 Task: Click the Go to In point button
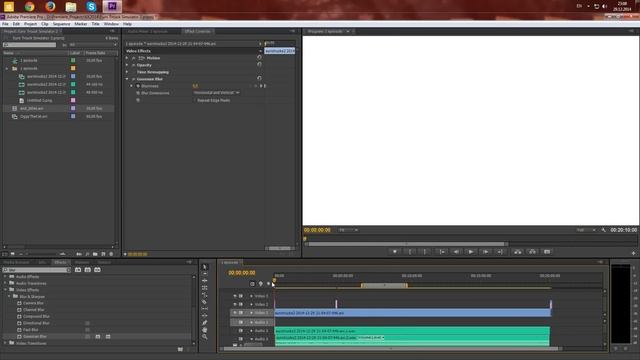tap(442, 252)
